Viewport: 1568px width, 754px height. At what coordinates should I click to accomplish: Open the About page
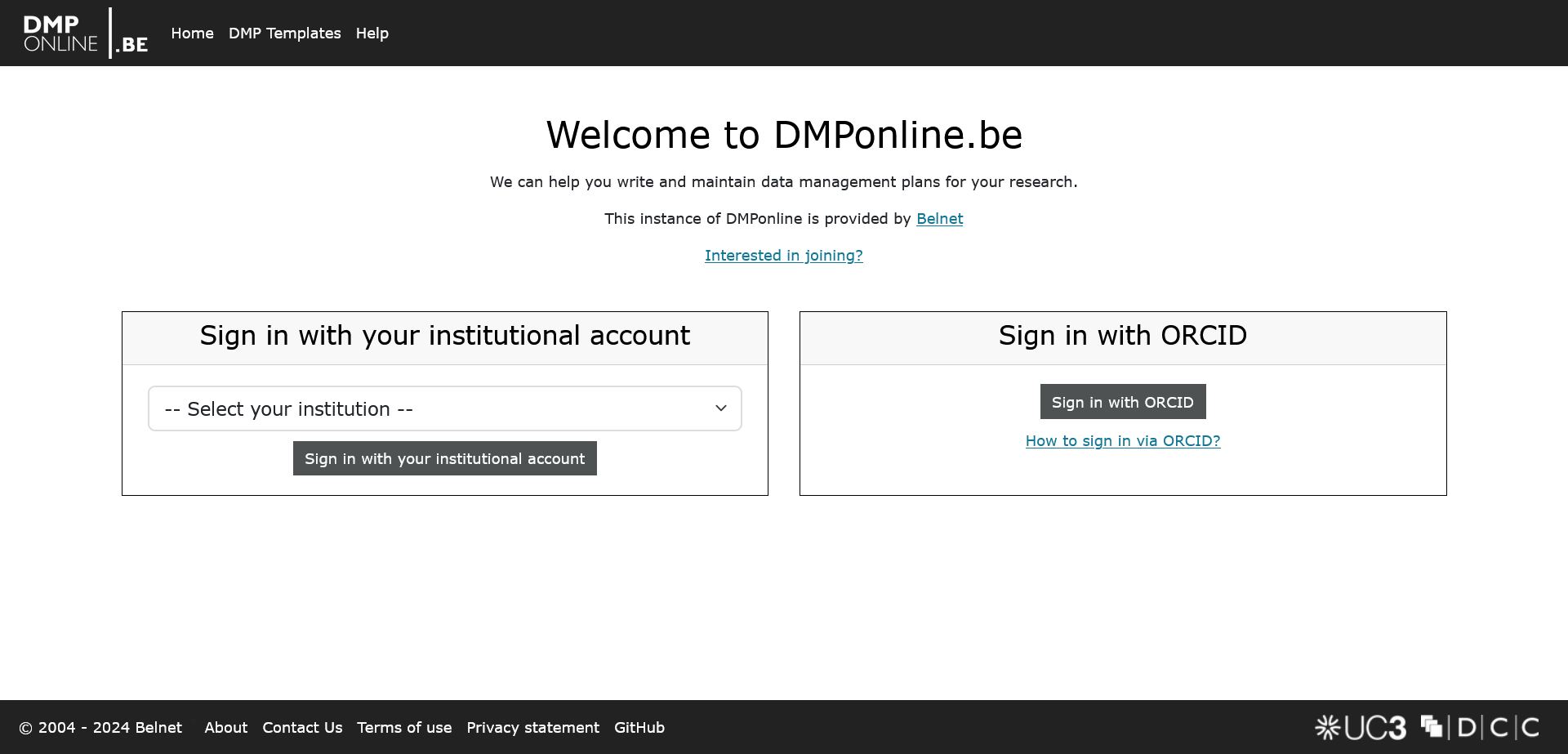tap(225, 727)
